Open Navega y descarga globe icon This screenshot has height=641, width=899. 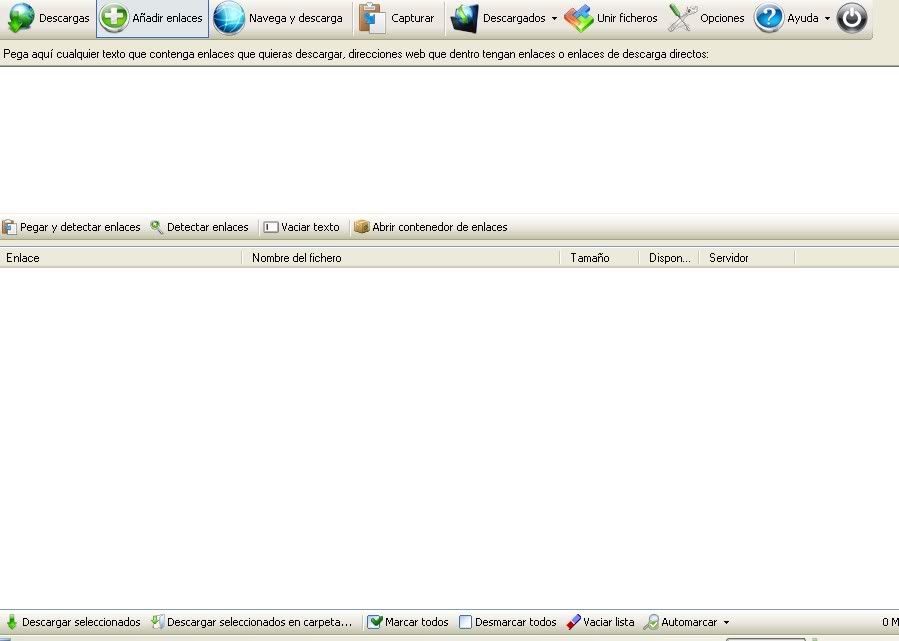click(x=229, y=18)
